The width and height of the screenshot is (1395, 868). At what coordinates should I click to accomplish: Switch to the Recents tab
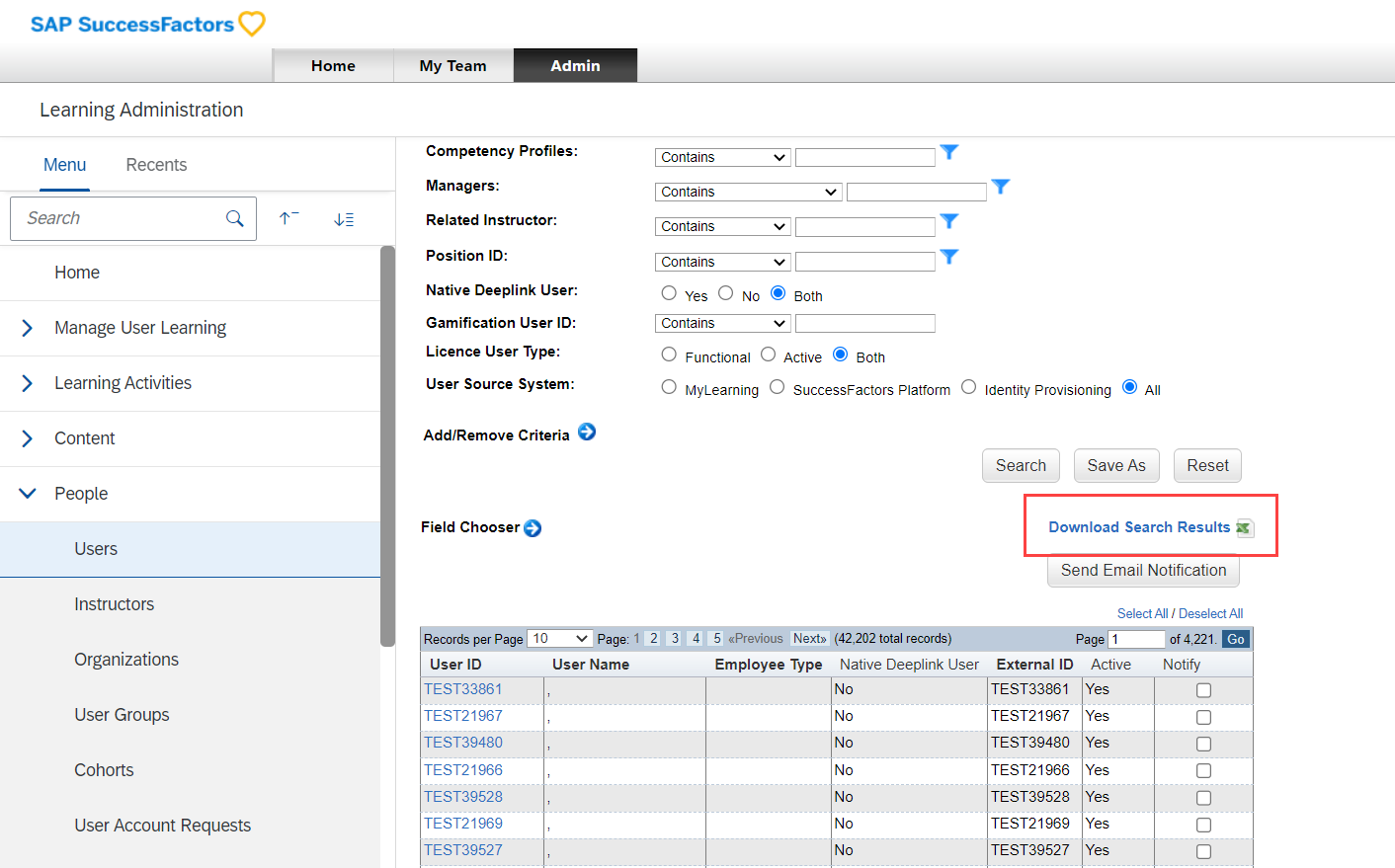pyautogui.click(x=156, y=165)
